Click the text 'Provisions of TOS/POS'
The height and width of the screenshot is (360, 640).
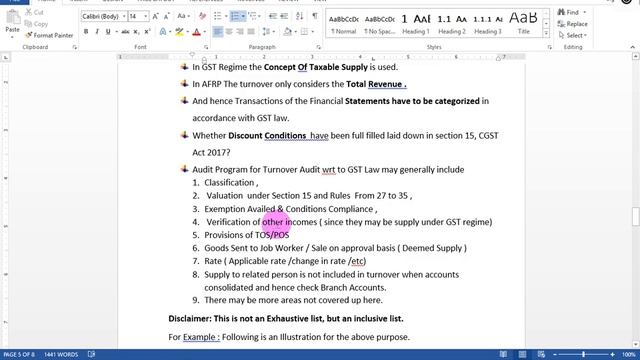click(x=247, y=235)
